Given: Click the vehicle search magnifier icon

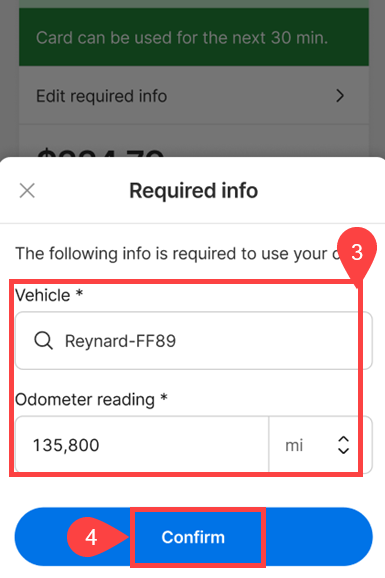Looking at the screenshot, I should (44, 340).
